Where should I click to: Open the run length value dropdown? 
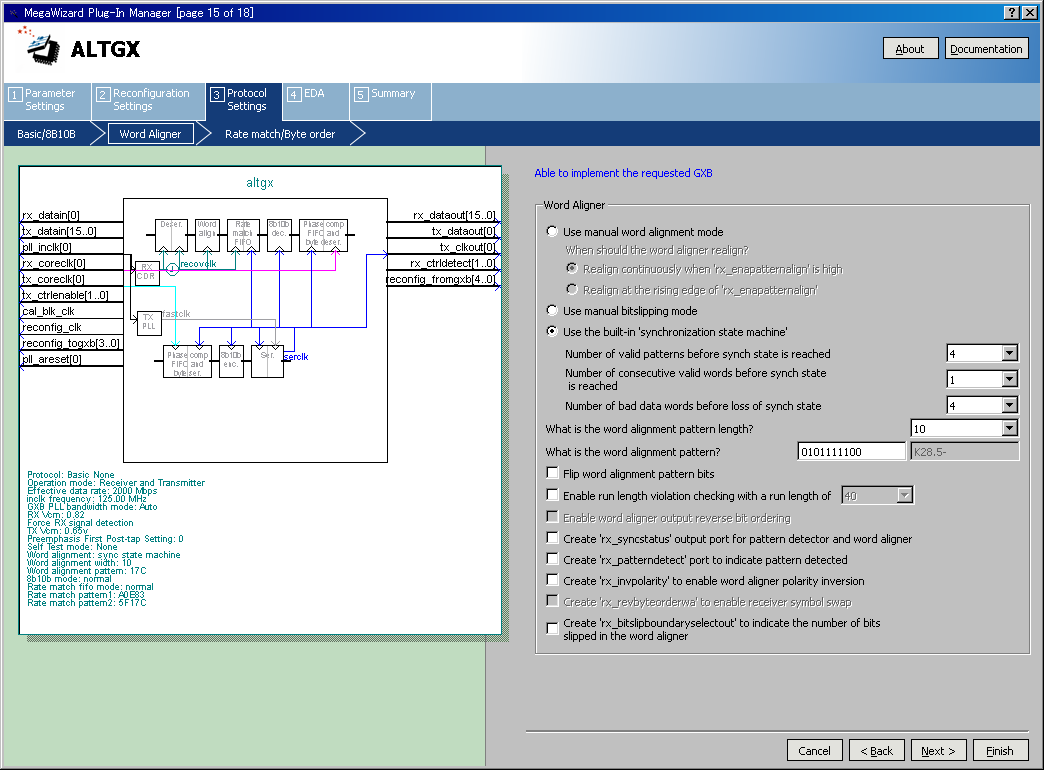904,495
